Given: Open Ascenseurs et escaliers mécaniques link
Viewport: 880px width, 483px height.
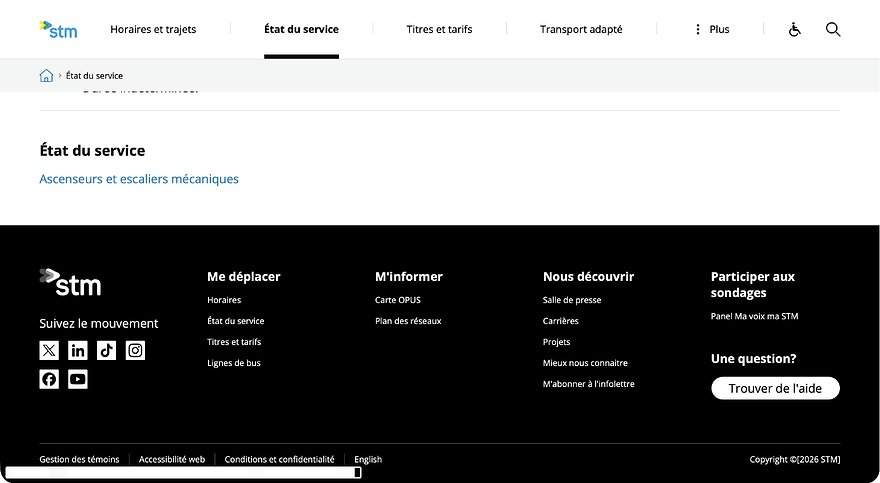Looking at the screenshot, I should coord(139,179).
